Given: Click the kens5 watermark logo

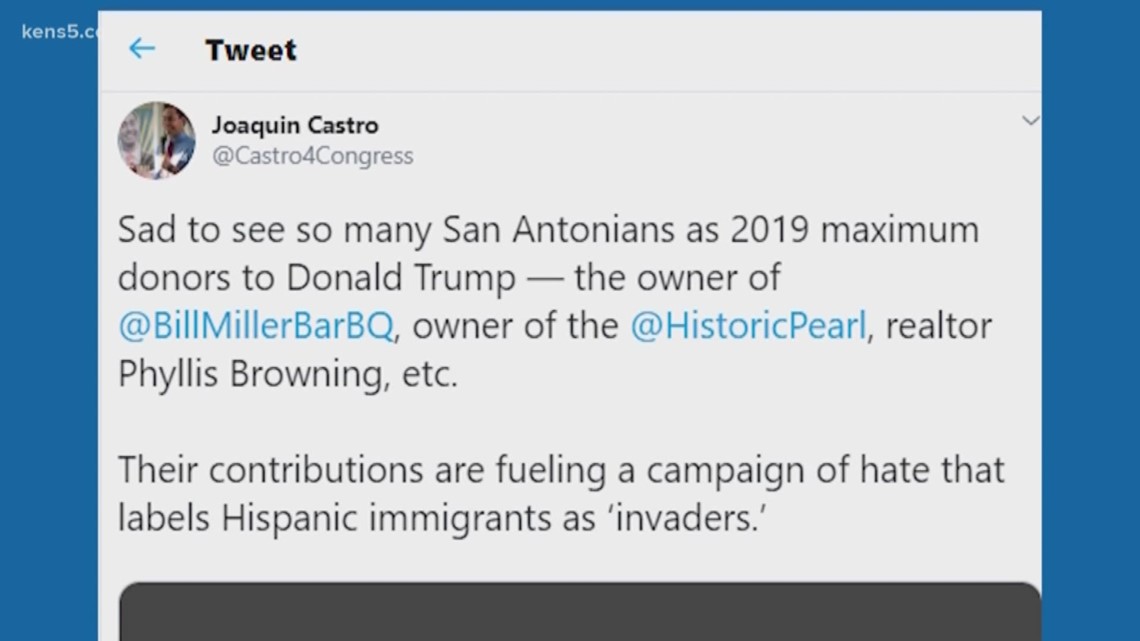Looking at the screenshot, I should coord(60,32).
